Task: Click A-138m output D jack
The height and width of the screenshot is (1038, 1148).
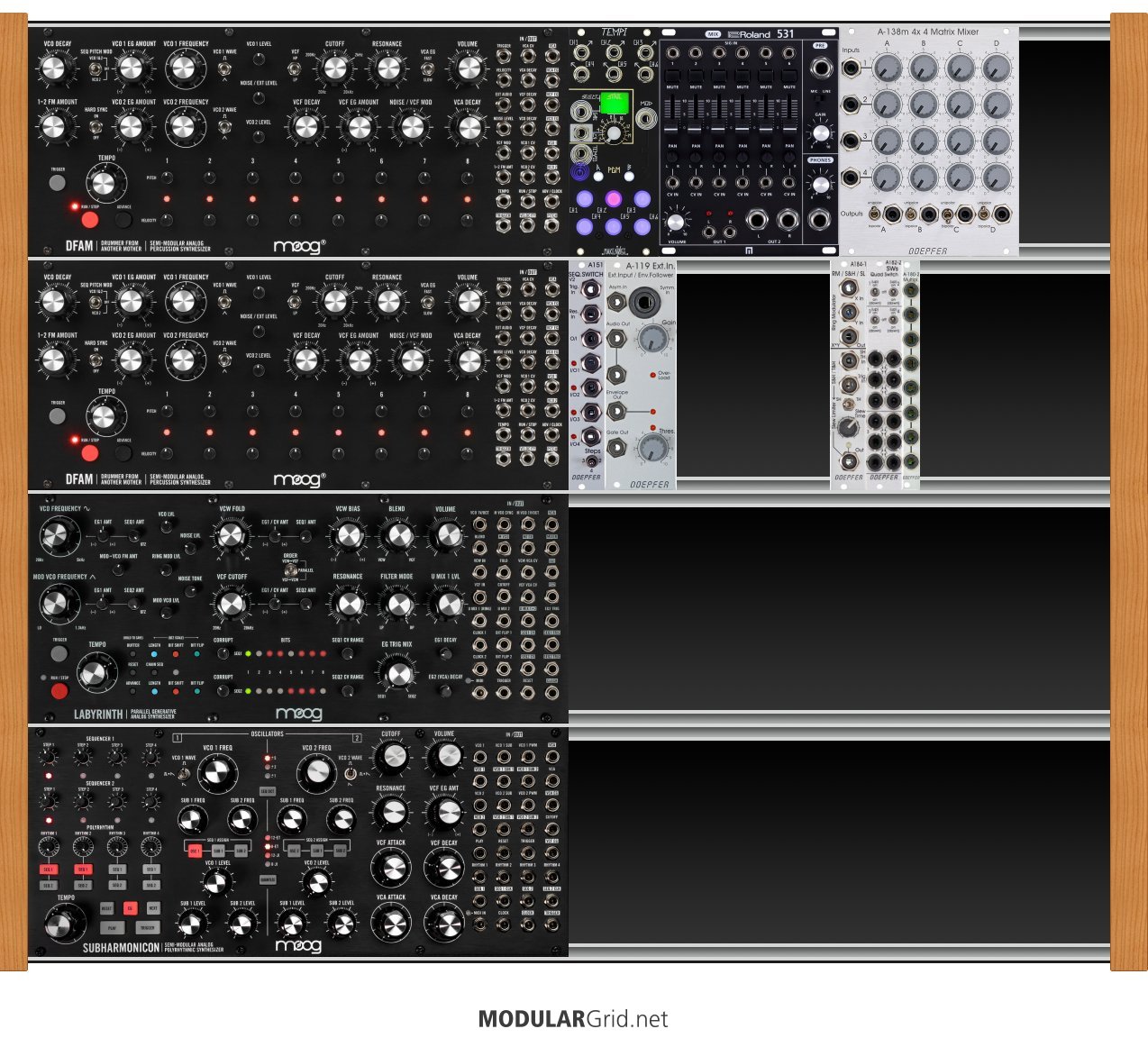Action: coord(1002,214)
